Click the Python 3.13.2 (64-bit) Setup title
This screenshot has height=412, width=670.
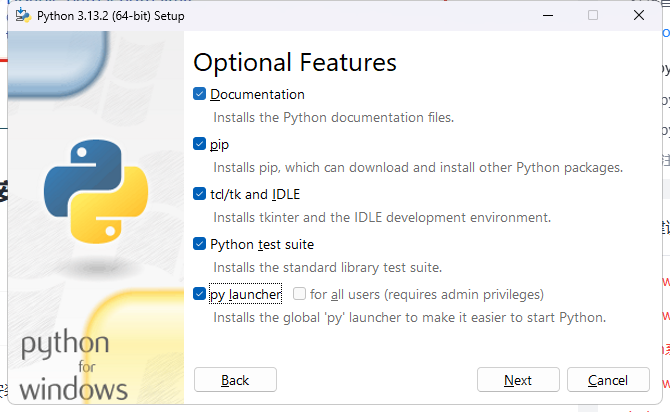click(111, 16)
